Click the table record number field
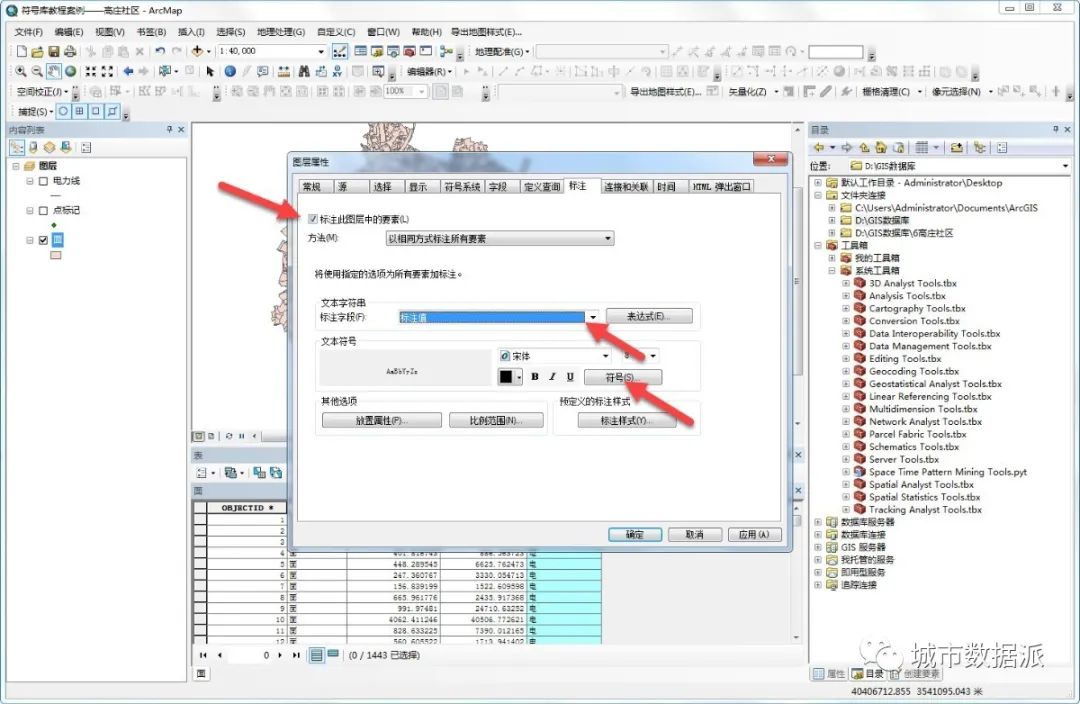 (x=250, y=655)
